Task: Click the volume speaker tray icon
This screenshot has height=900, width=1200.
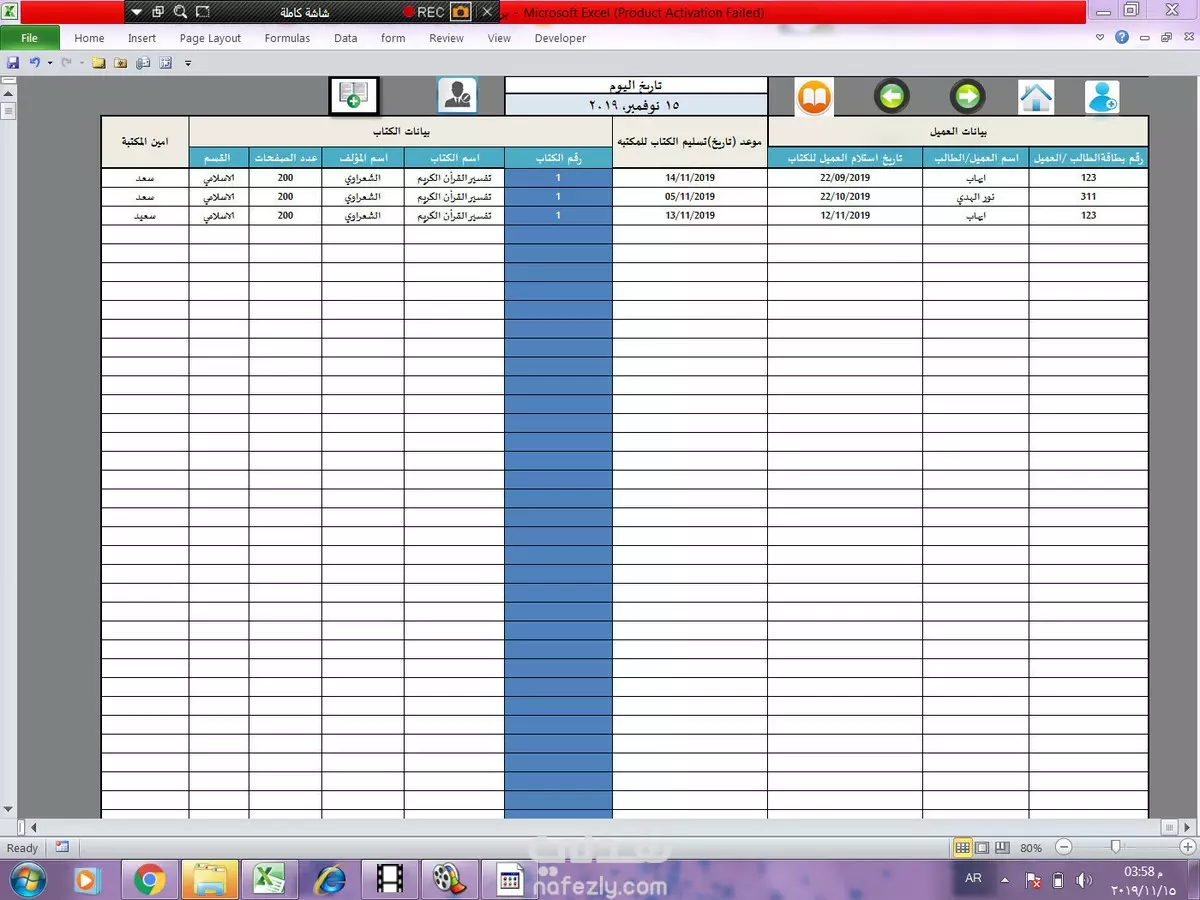Action: pos(1084,881)
